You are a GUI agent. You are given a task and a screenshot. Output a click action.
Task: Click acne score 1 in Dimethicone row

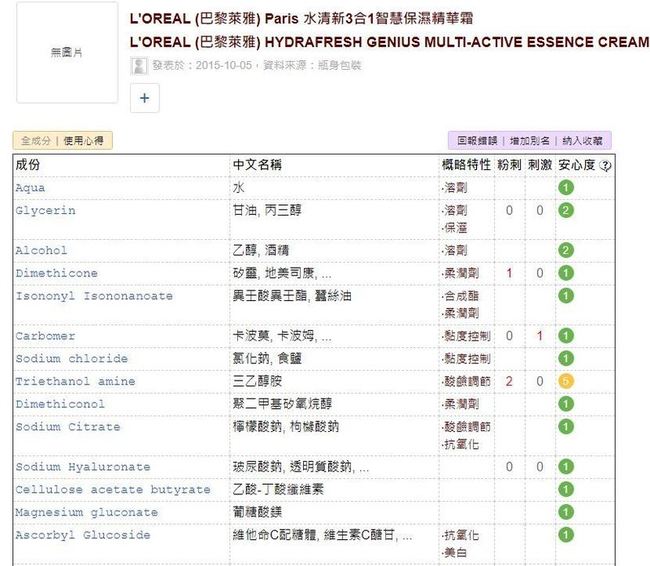point(509,273)
